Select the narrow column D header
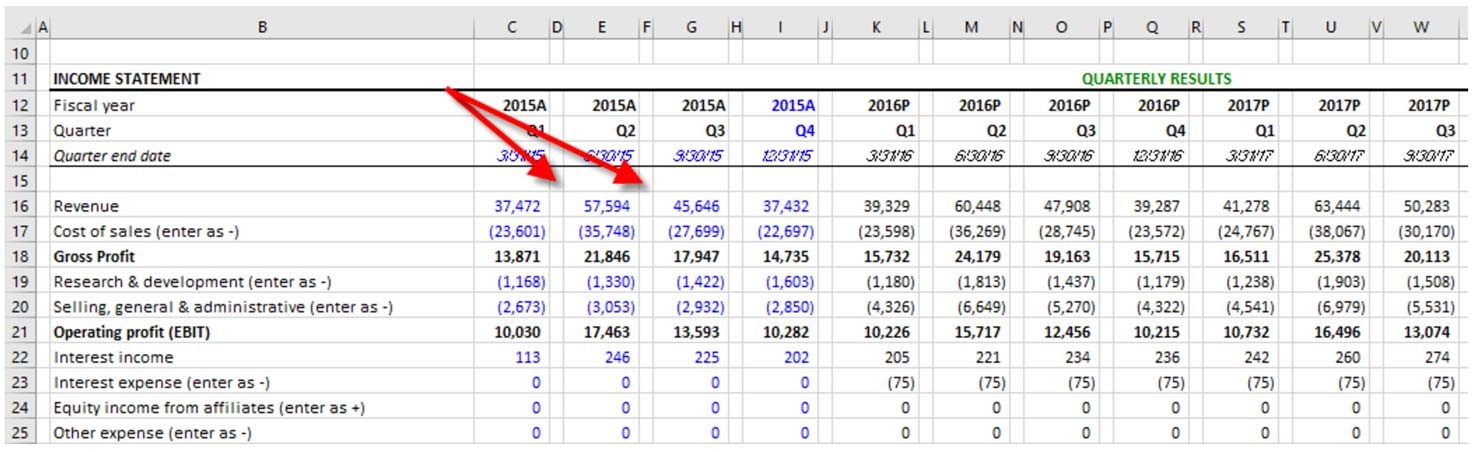Viewport: 1472px width, 452px height. (557, 29)
